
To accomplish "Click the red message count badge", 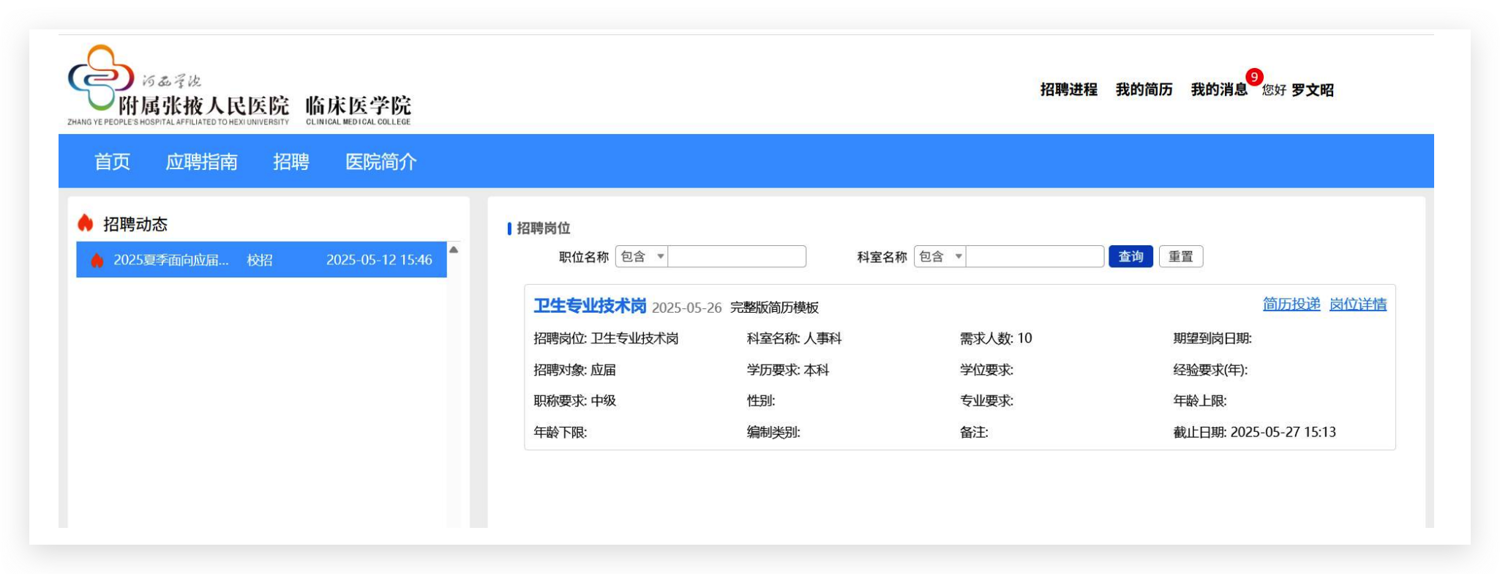I will [x=1254, y=77].
